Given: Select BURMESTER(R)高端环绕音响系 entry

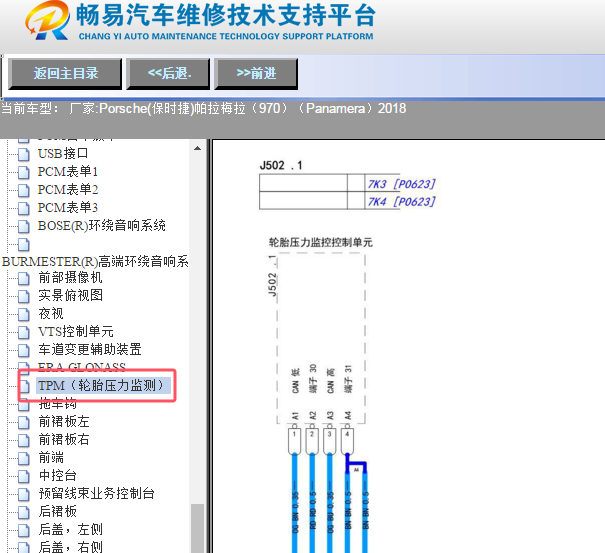Looking at the screenshot, I should pyautogui.click(x=95, y=262).
